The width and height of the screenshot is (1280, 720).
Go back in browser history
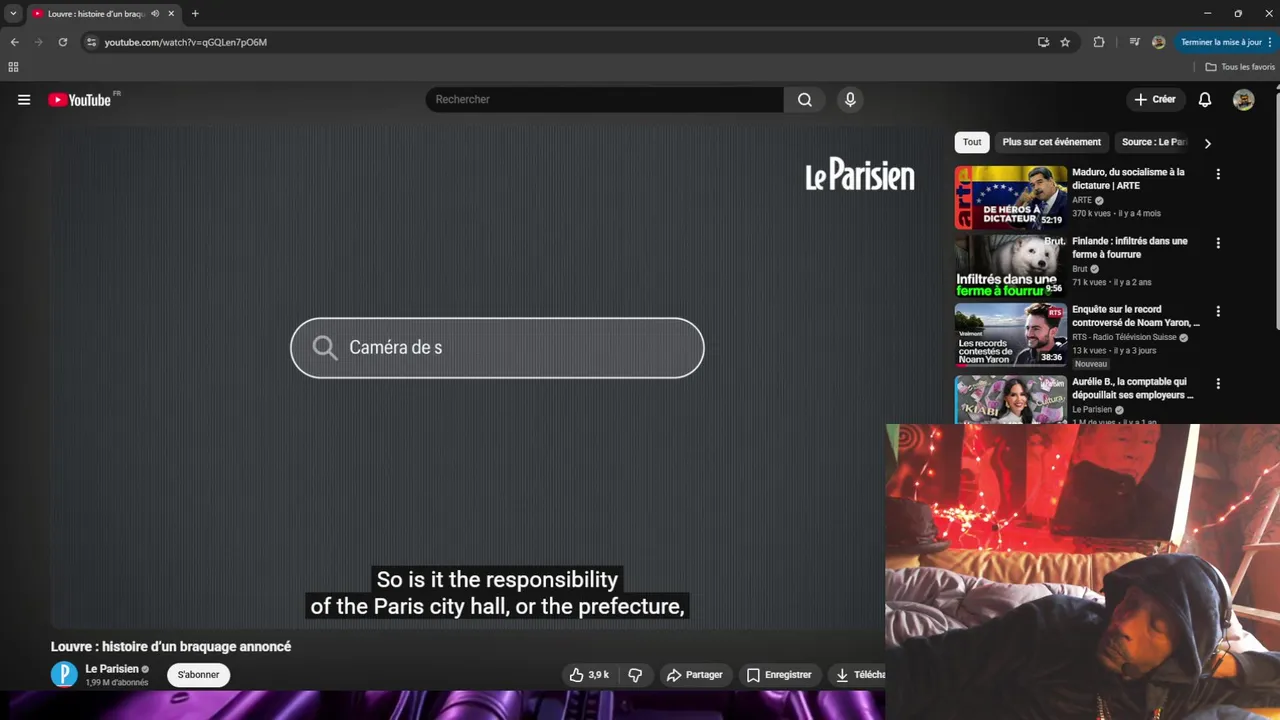tap(14, 42)
